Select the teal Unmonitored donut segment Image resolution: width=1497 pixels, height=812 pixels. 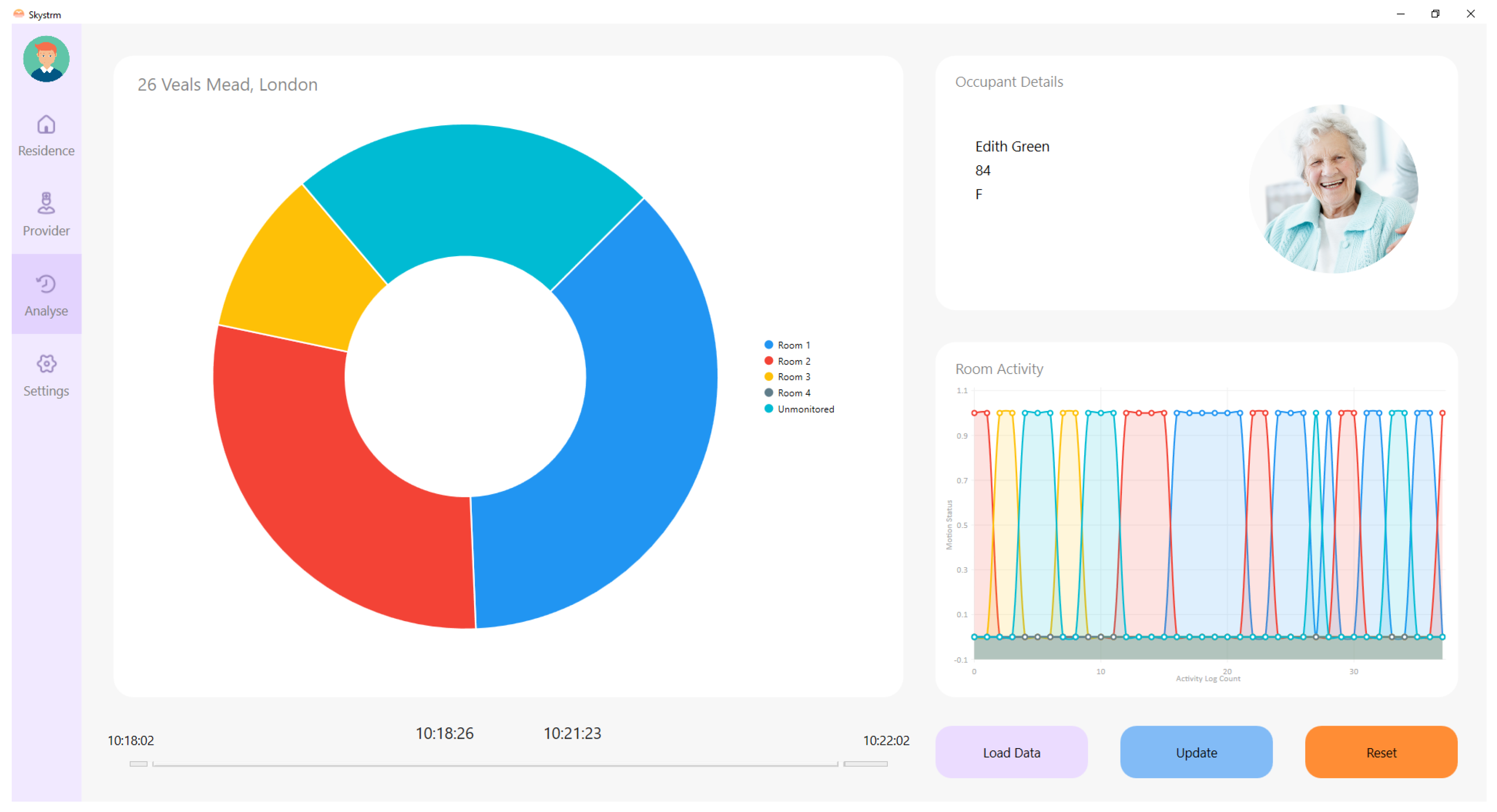[x=471, y=192]
